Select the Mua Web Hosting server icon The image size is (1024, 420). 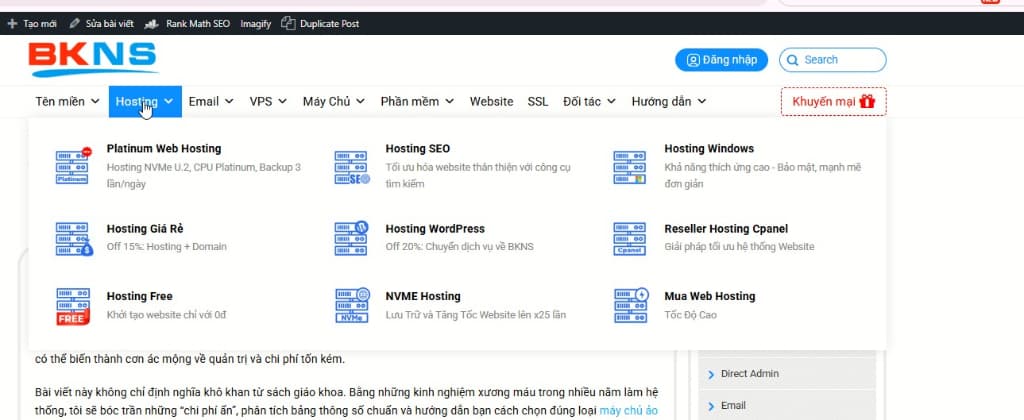point(632,306)
